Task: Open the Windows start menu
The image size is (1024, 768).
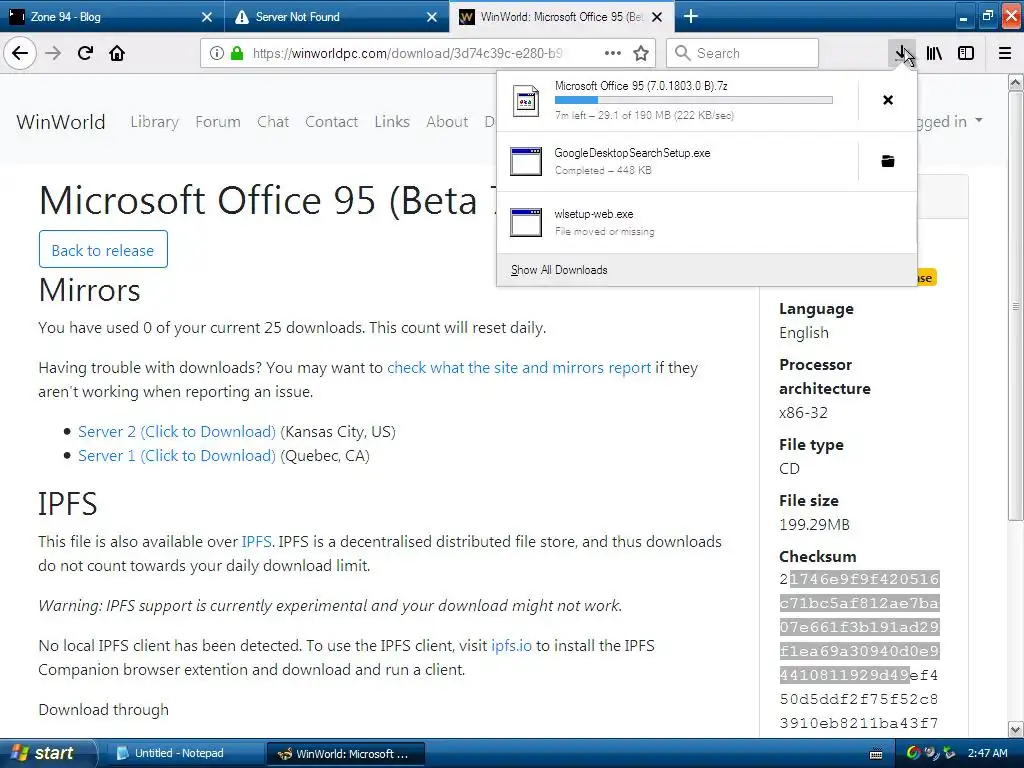Action: [x=47, y=753]
